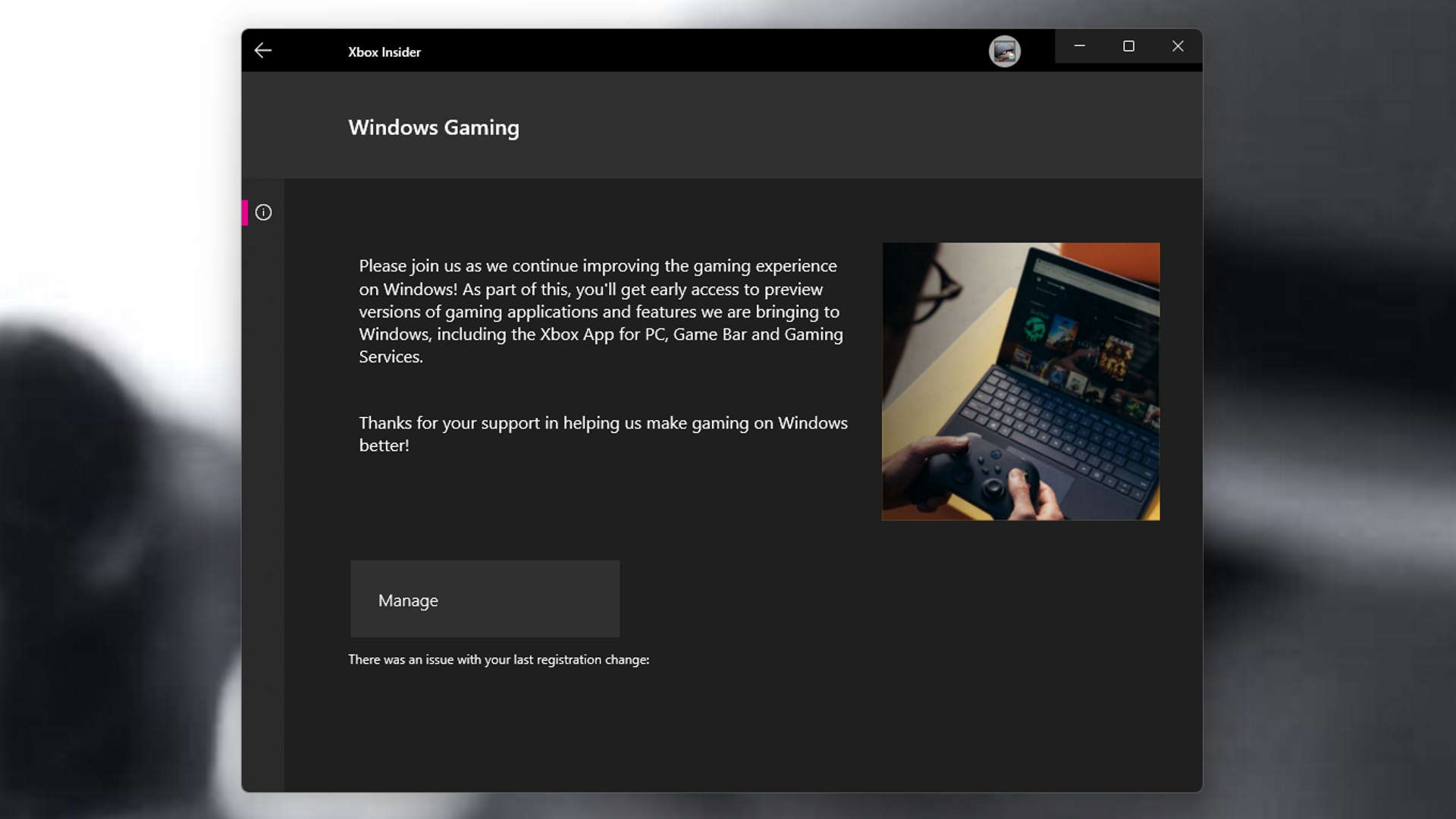Click the 'Thanks for your support' paragraph
This screenshot has height=819, width=1456.
[604, 434]
